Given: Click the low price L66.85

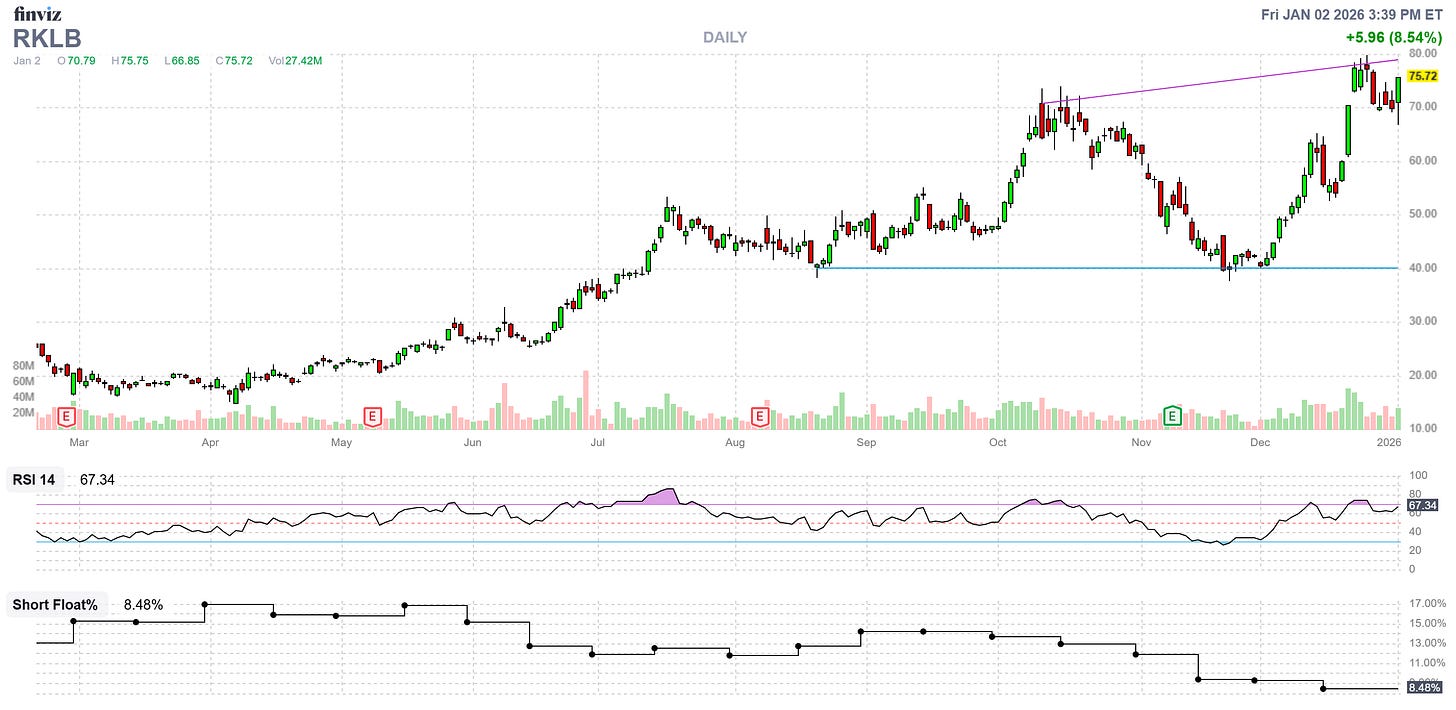Looking at the screenshot, I should 181,61.
